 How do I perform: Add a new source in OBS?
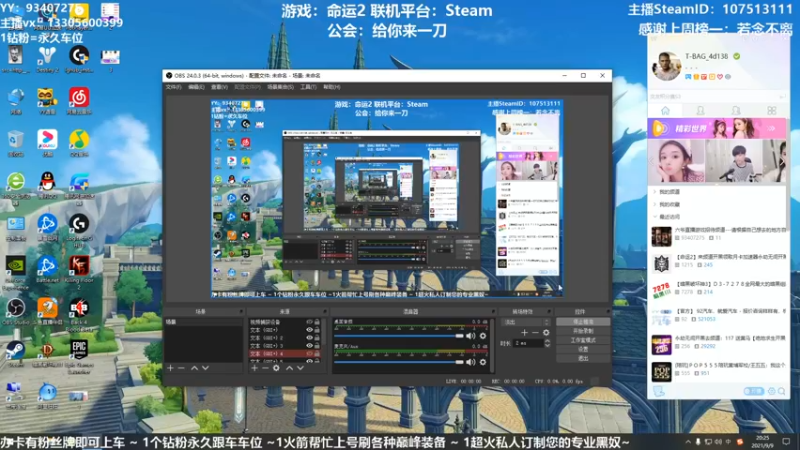pyautogui.click(x=254, y=368)
